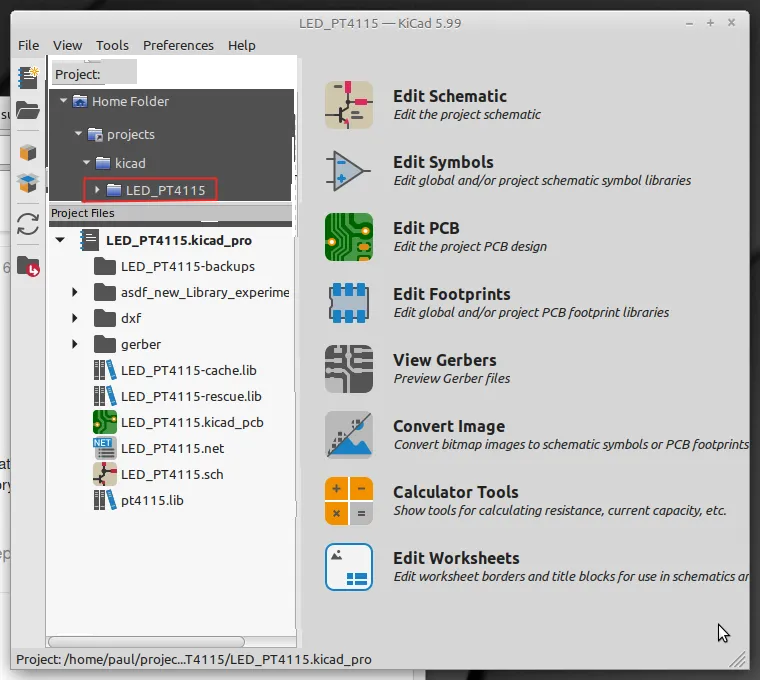Select pt4115.lib file name
This screenshot has height=680, width=760.
click(x=152, y=500)
